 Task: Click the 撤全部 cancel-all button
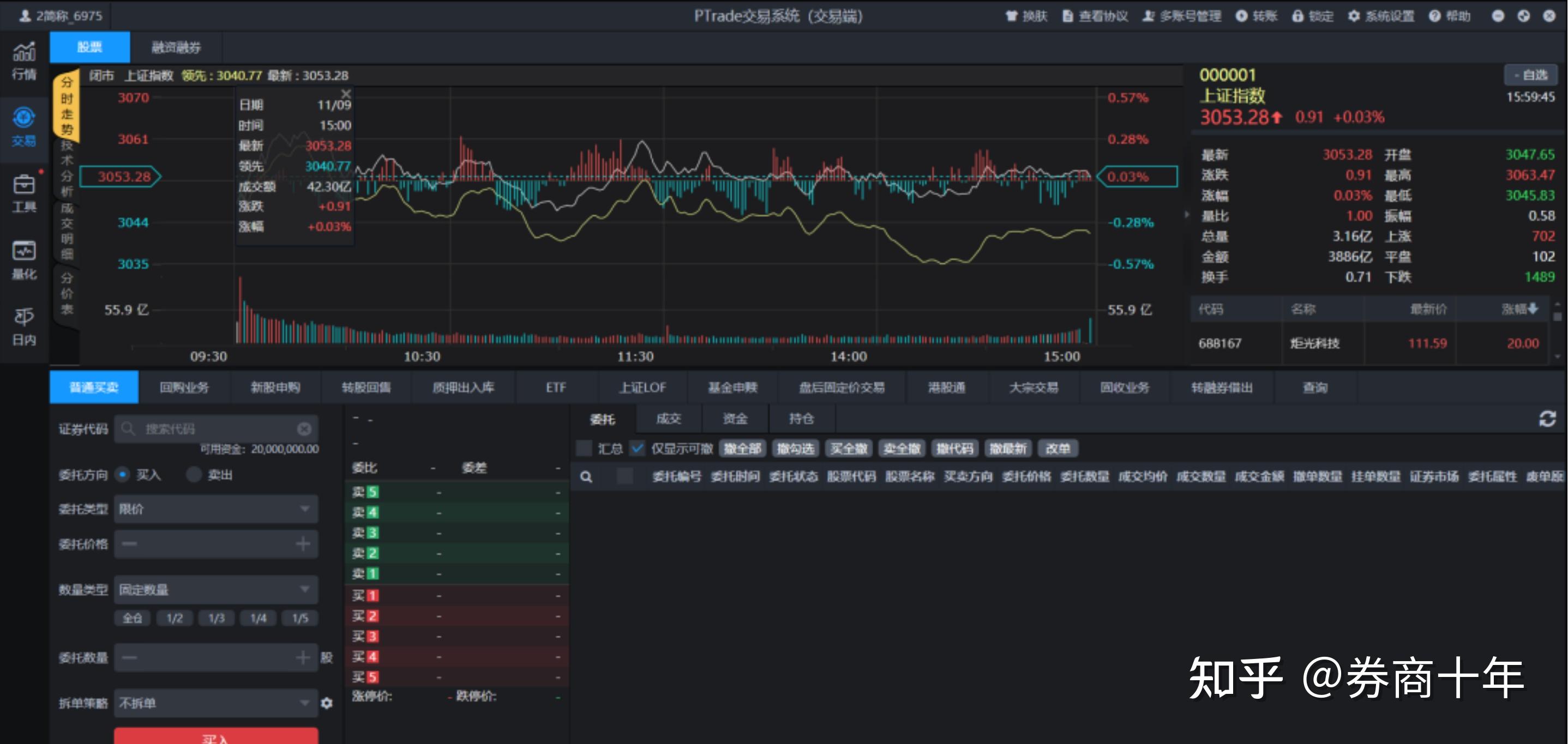click(741, 449)
